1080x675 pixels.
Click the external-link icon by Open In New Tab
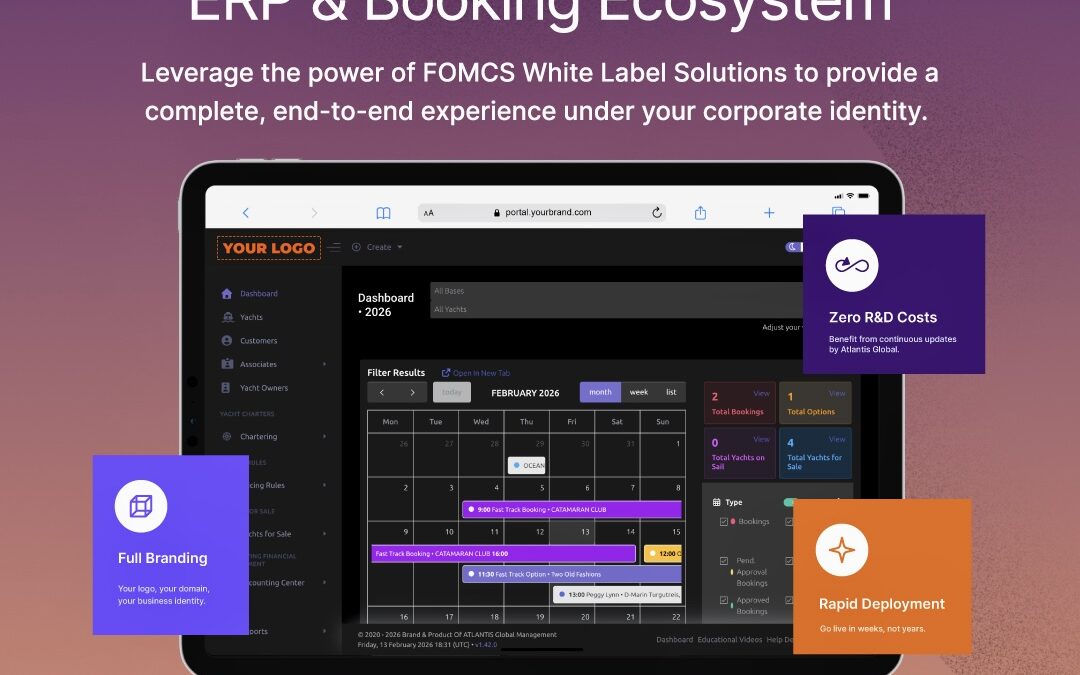pos(446,373)
